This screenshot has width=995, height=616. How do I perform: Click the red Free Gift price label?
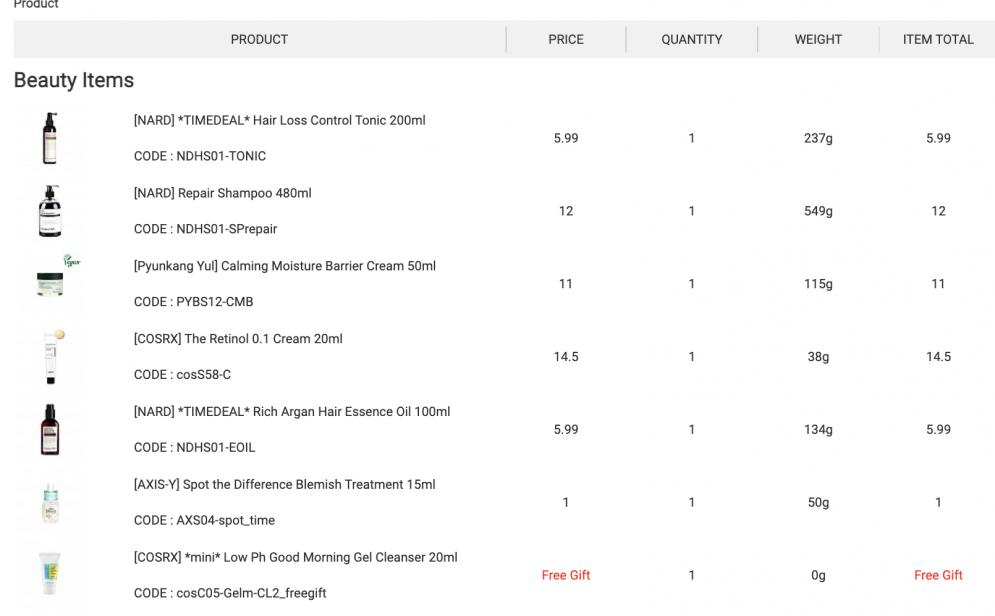(566, 575)
